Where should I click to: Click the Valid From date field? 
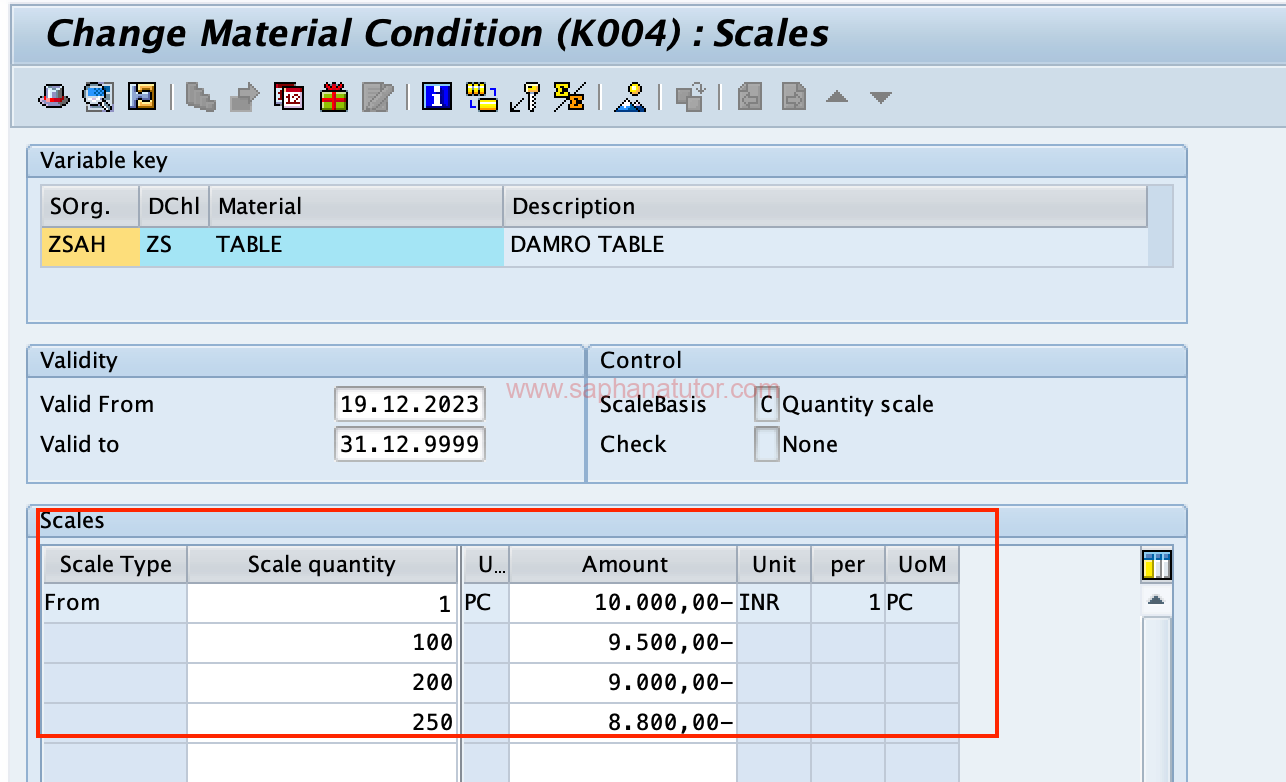[x=410, y=405]
